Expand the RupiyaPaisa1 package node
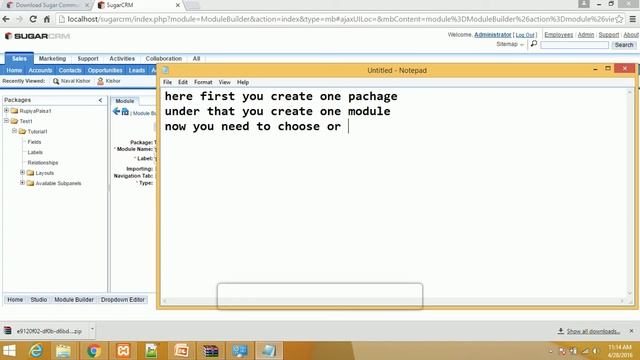Viewport: 640px width, 360px height. coord(7,111)
